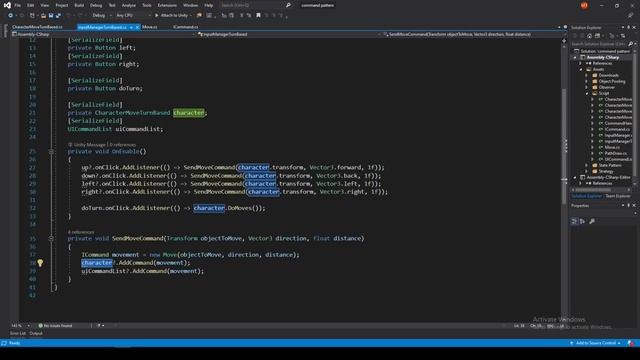Click the lightbulb quick actions icon

[x=40, y=263]
